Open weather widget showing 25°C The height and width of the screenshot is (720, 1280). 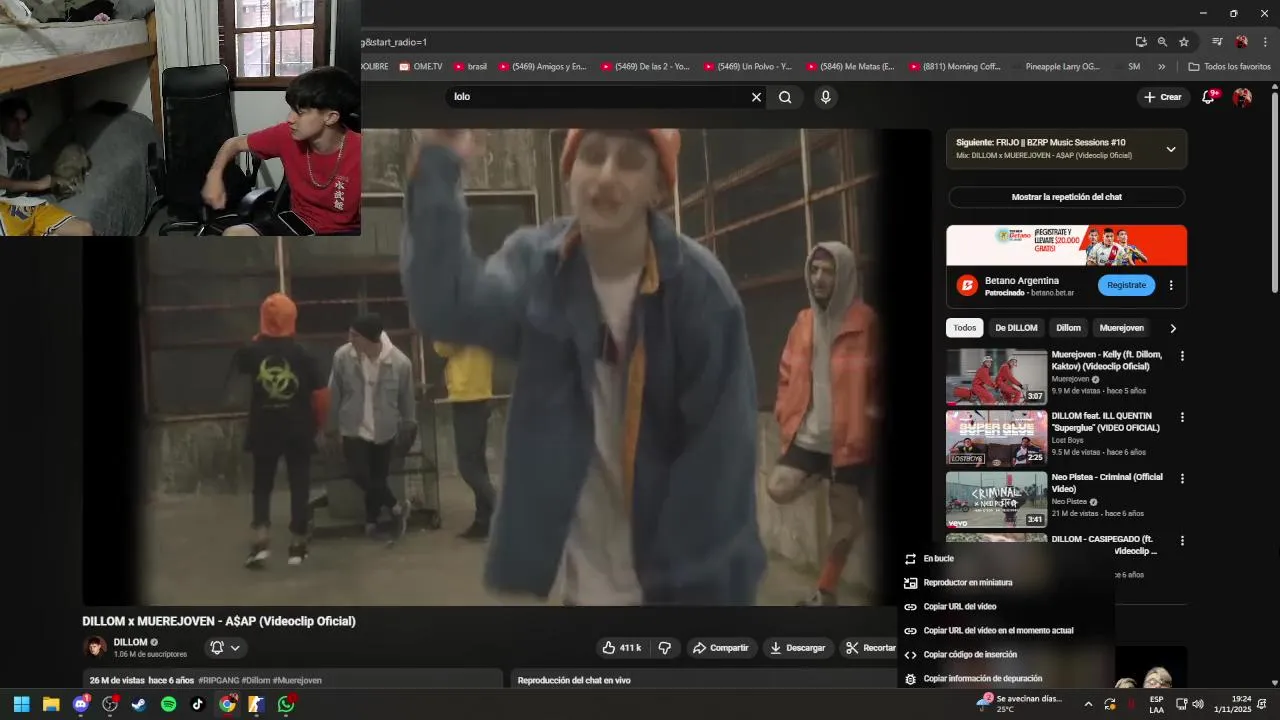(x=1022, y=704)
